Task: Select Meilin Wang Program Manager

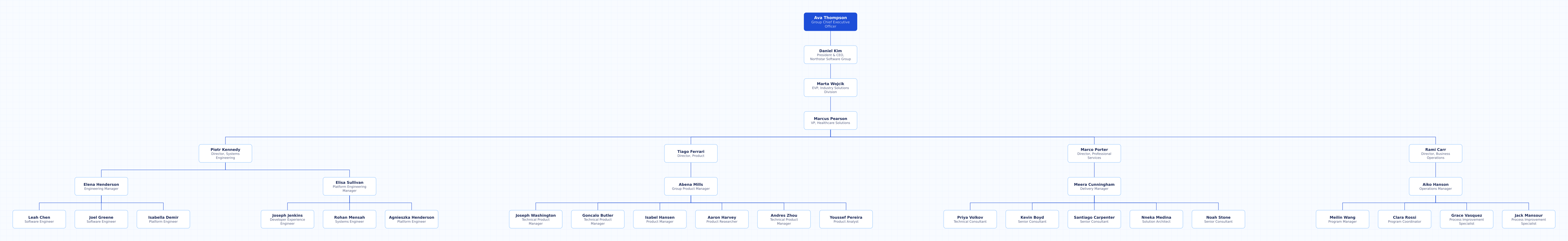Action: click(x=1342, y=219)
